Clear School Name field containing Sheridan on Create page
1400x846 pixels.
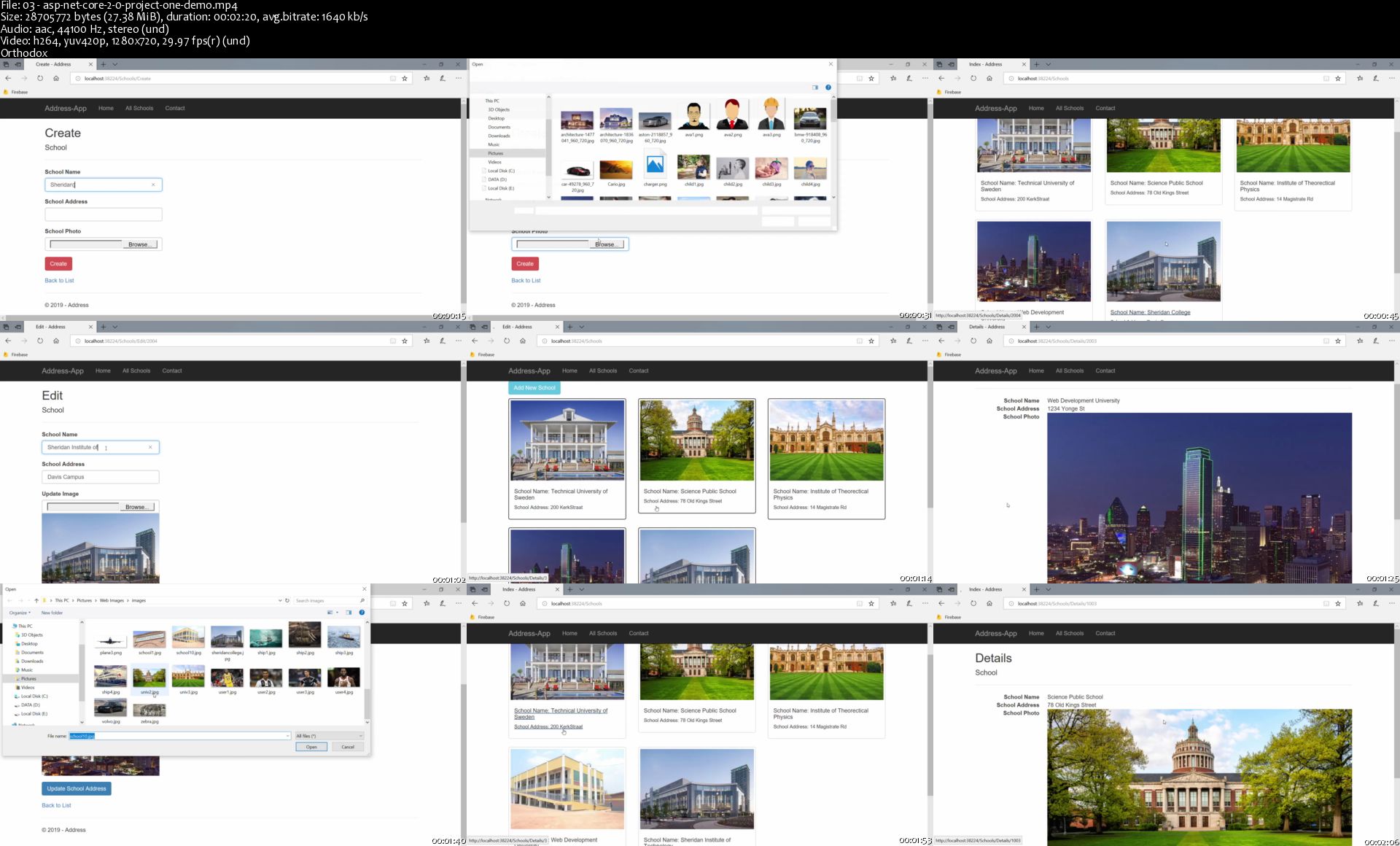pos(153,185)
